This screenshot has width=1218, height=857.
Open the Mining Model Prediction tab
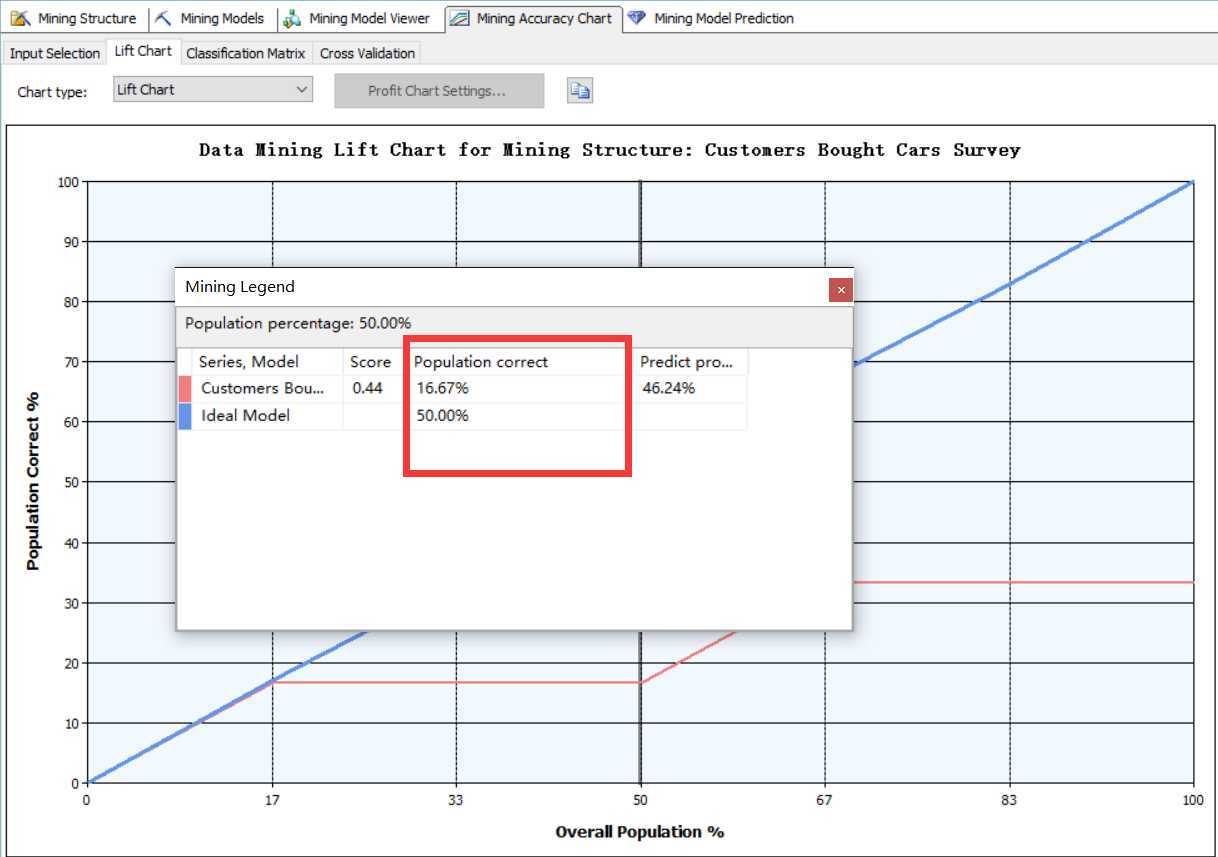click(x=712, y=18)
